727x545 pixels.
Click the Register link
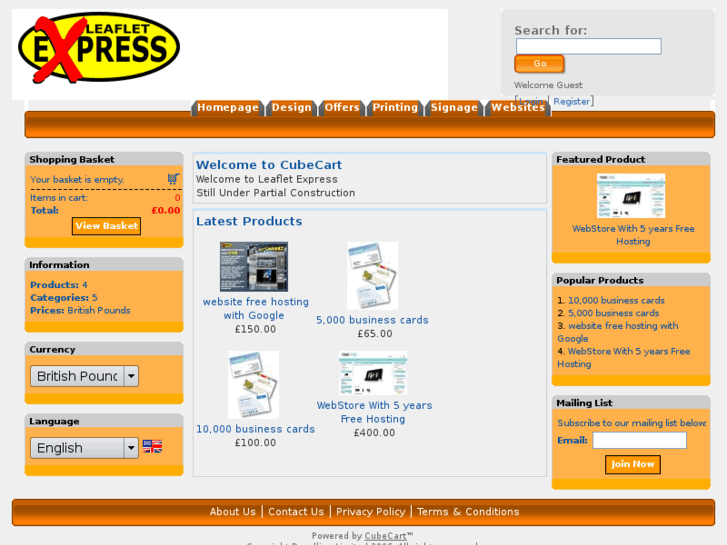[x=571, y=102]
